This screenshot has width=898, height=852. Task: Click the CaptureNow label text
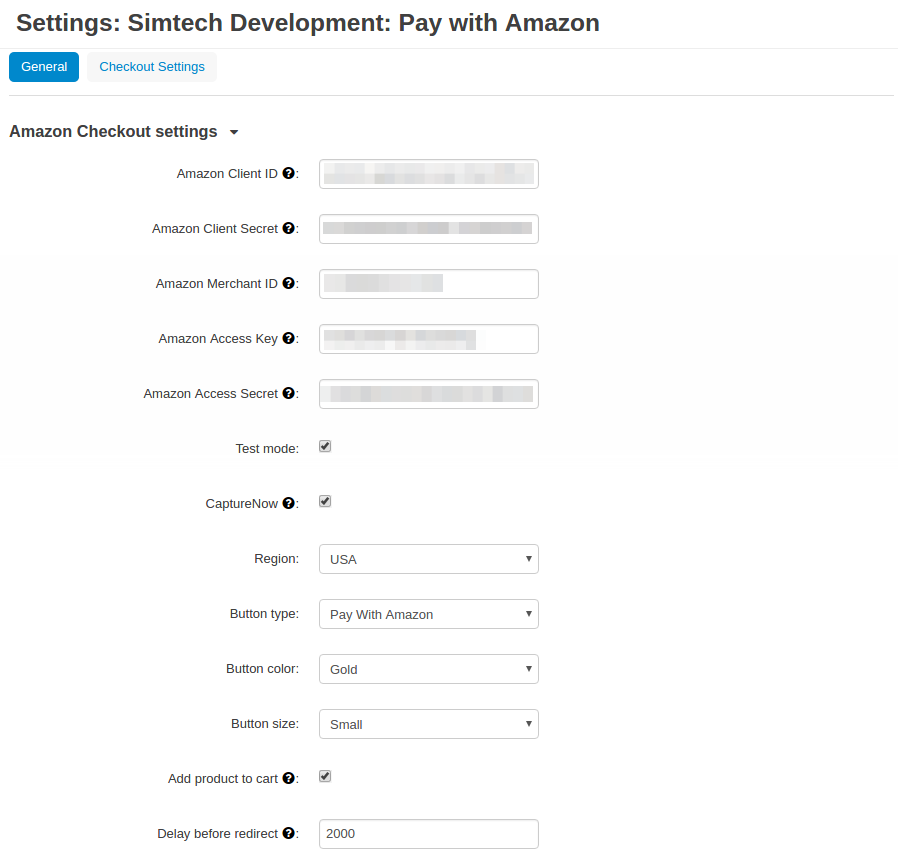pyautogui.click(x=242, y=503)
